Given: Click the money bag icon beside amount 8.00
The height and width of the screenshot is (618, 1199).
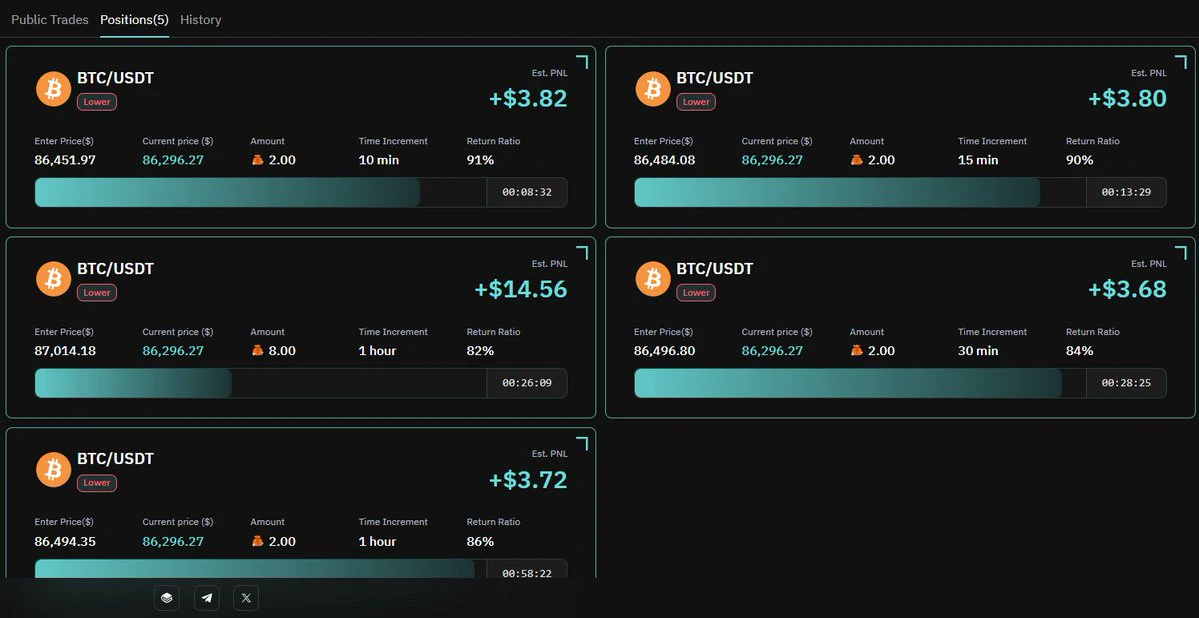Looking at the screenshot, I should [x=257, y=351].
